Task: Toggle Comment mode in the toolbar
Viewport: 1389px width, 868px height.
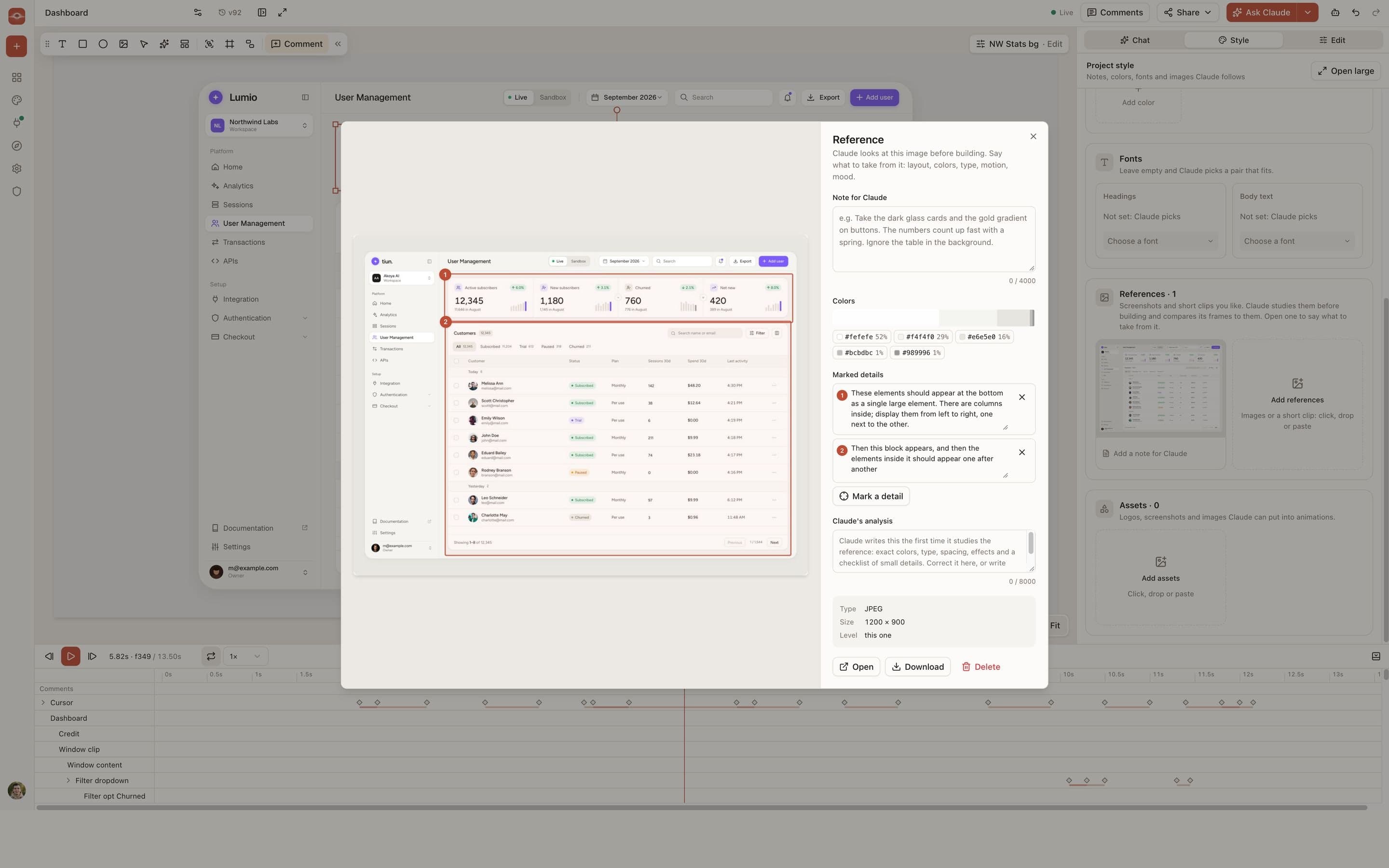Action: pyautogui.click(x=297, y=43)
